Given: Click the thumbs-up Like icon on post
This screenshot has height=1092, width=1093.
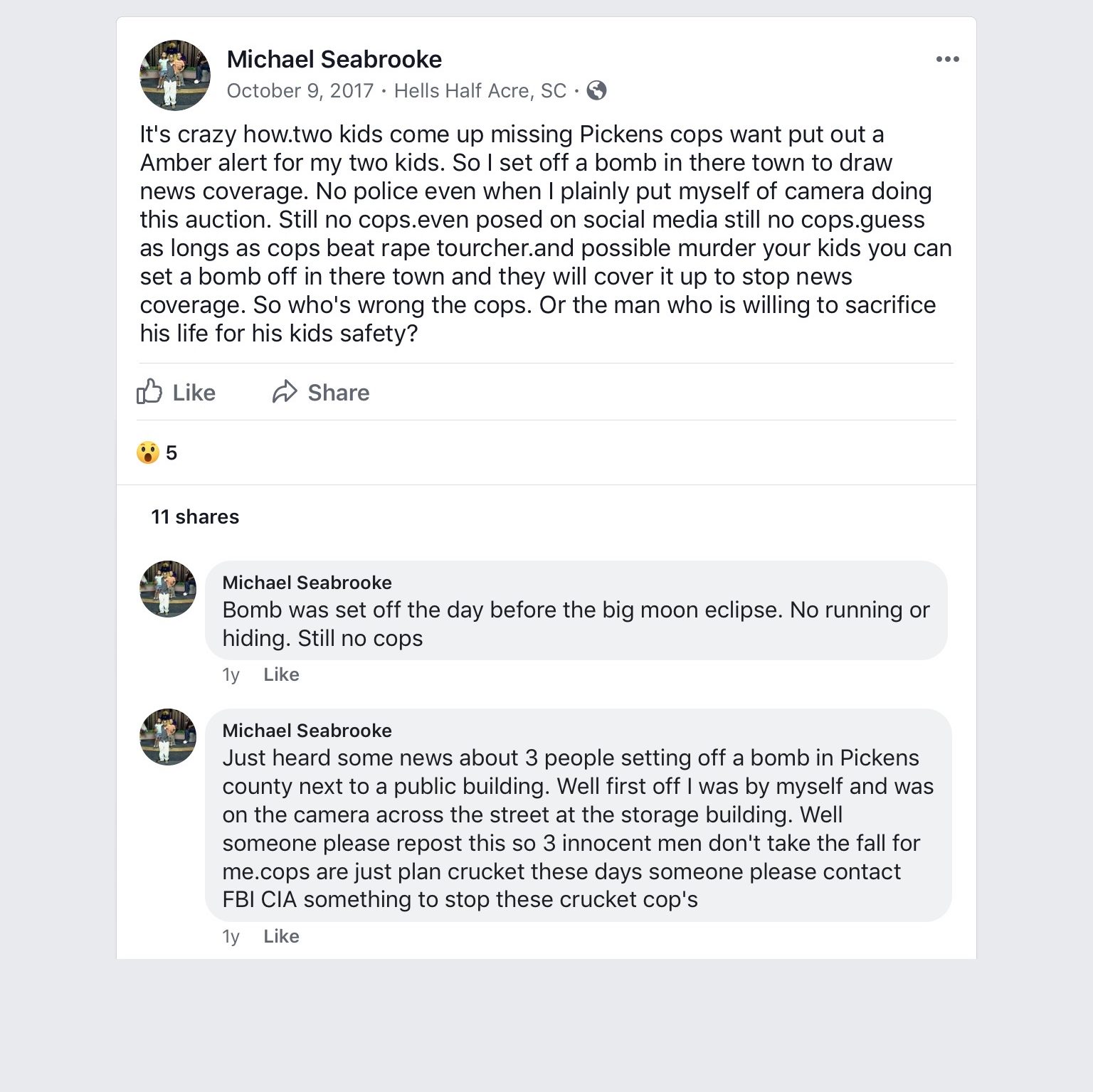Looking at the screenshot, I should tap(149, 392).
